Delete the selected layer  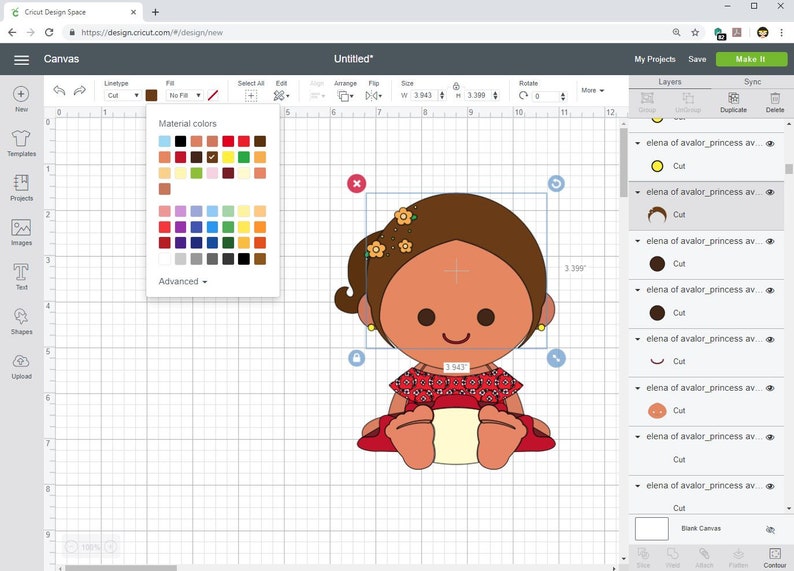coord(775,102)
